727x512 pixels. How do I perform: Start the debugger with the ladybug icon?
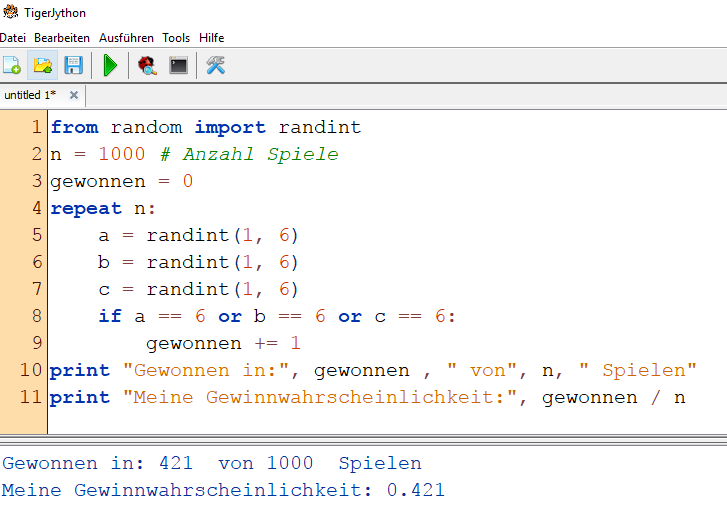(x=147, y=66)
